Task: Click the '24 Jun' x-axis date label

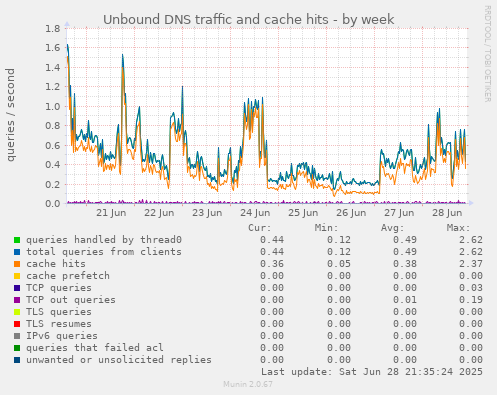Action: click(x=255, y=213)
